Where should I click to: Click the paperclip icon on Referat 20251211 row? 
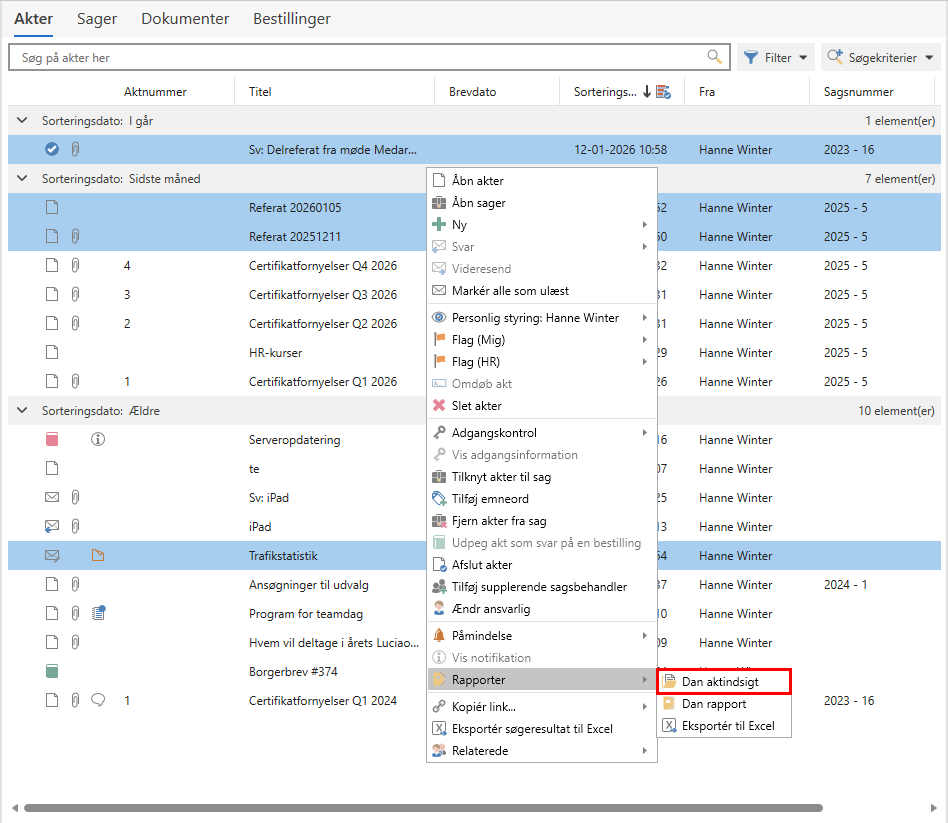[x=75, y=236]
